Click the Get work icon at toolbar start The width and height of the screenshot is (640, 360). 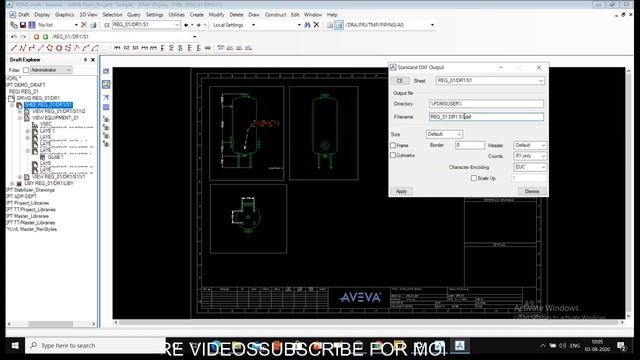click(14, 25)
